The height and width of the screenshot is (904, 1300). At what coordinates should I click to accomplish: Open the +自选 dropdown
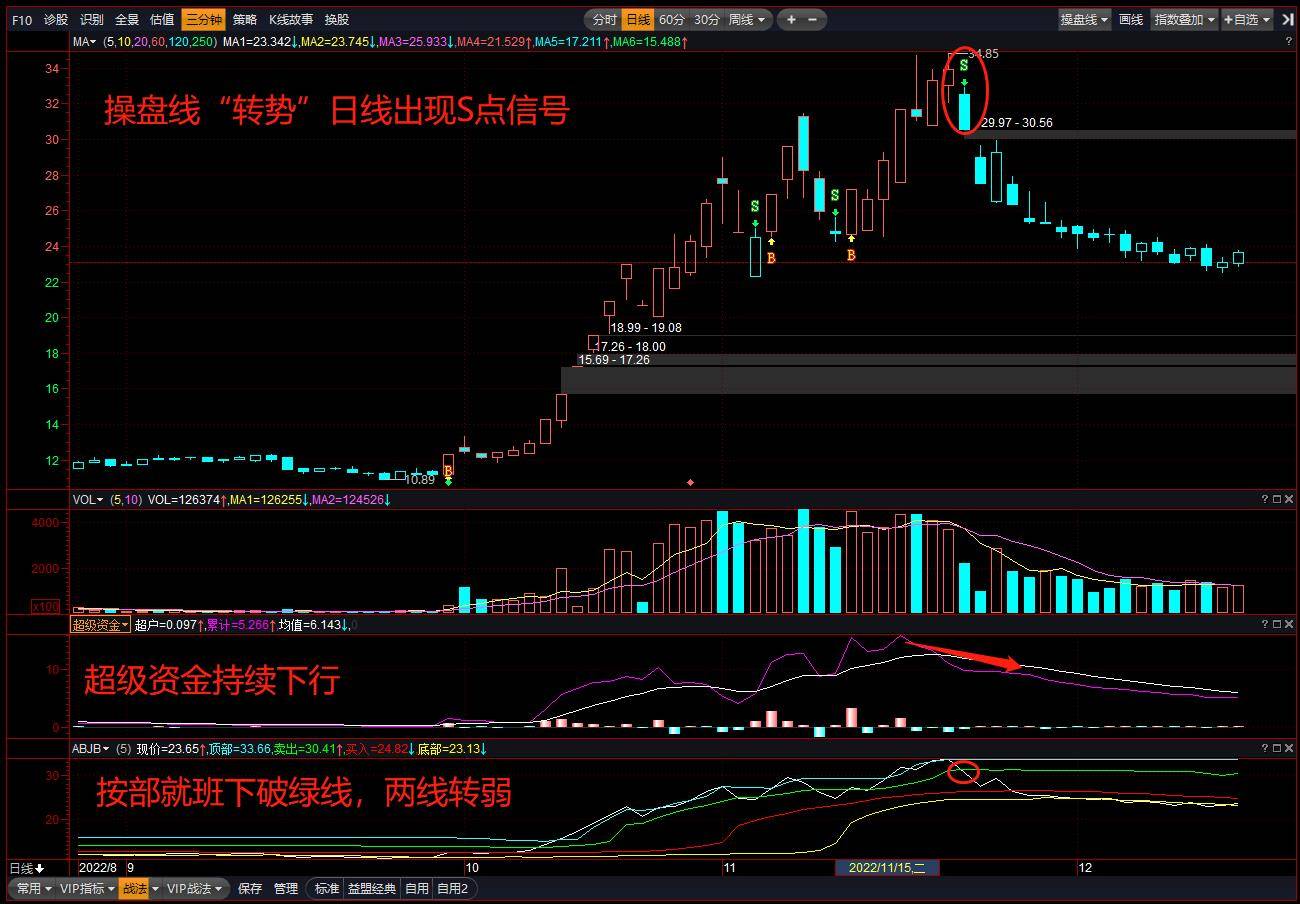(x=1247, y=20)
